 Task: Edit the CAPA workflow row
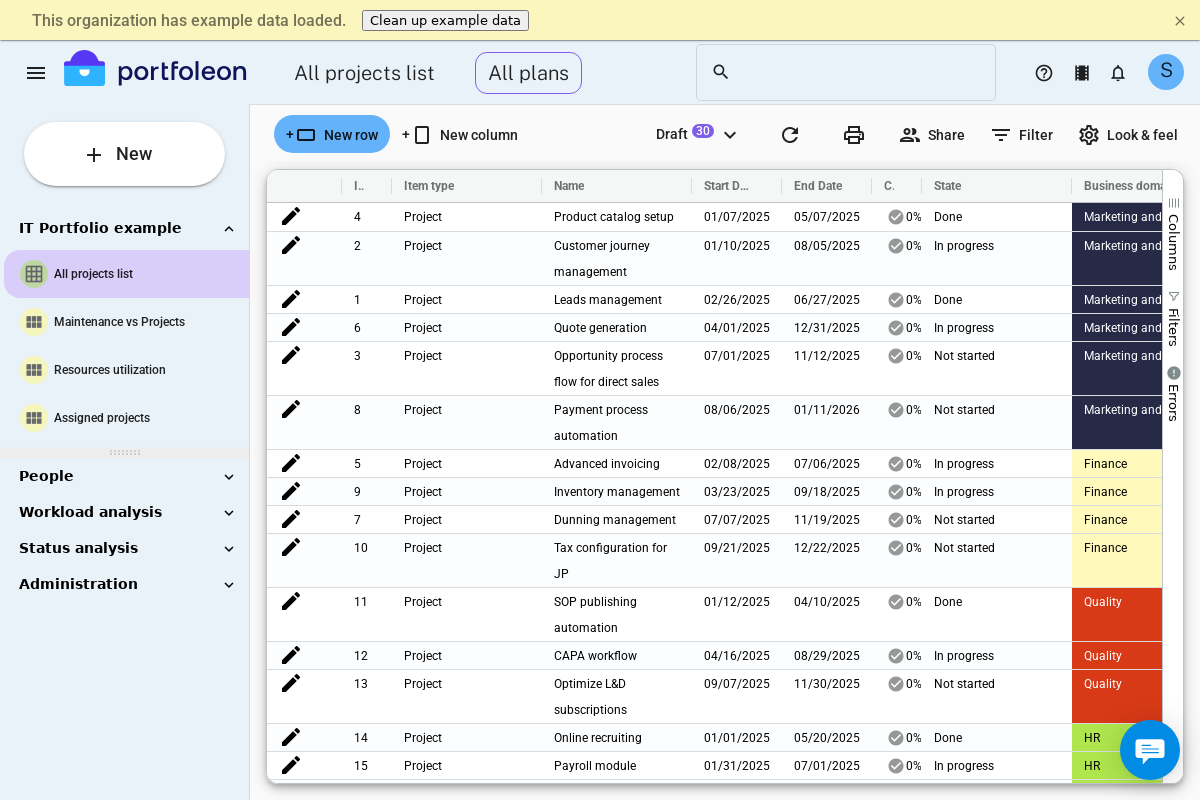[x=291, y=655]
